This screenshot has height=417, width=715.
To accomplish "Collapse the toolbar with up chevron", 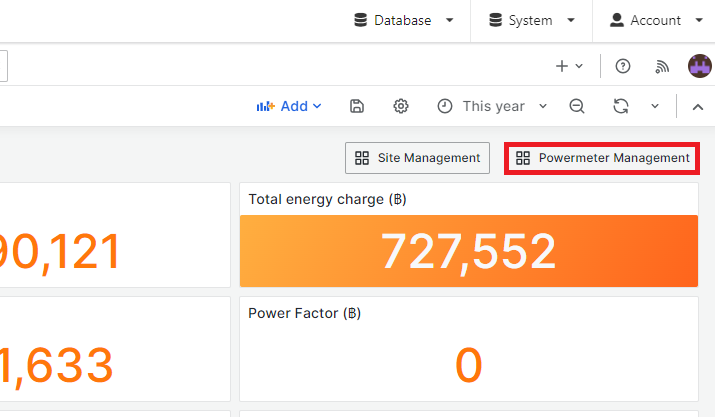I will coord(698,107).
